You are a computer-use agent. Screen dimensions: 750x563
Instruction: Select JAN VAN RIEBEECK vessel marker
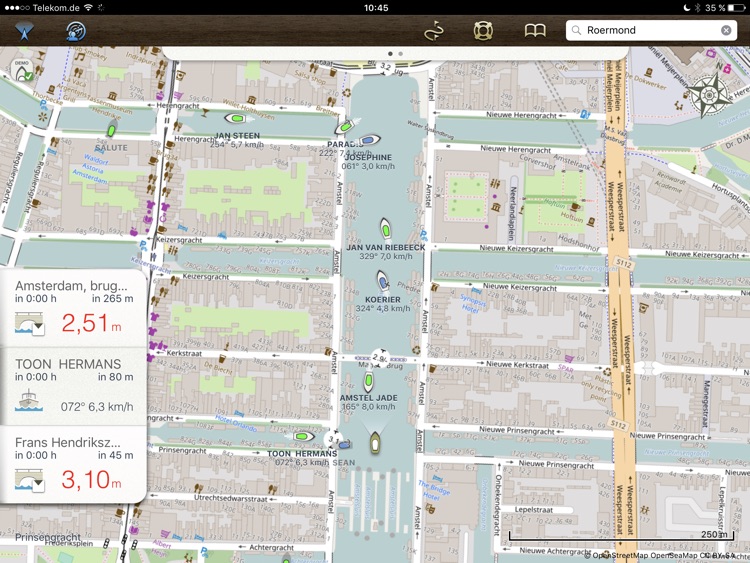(385, 229)
